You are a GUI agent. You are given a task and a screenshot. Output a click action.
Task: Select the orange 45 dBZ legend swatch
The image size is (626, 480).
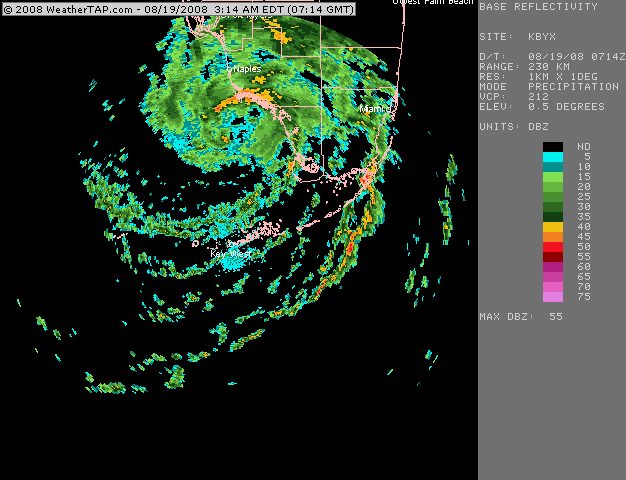tap(553, 237)
